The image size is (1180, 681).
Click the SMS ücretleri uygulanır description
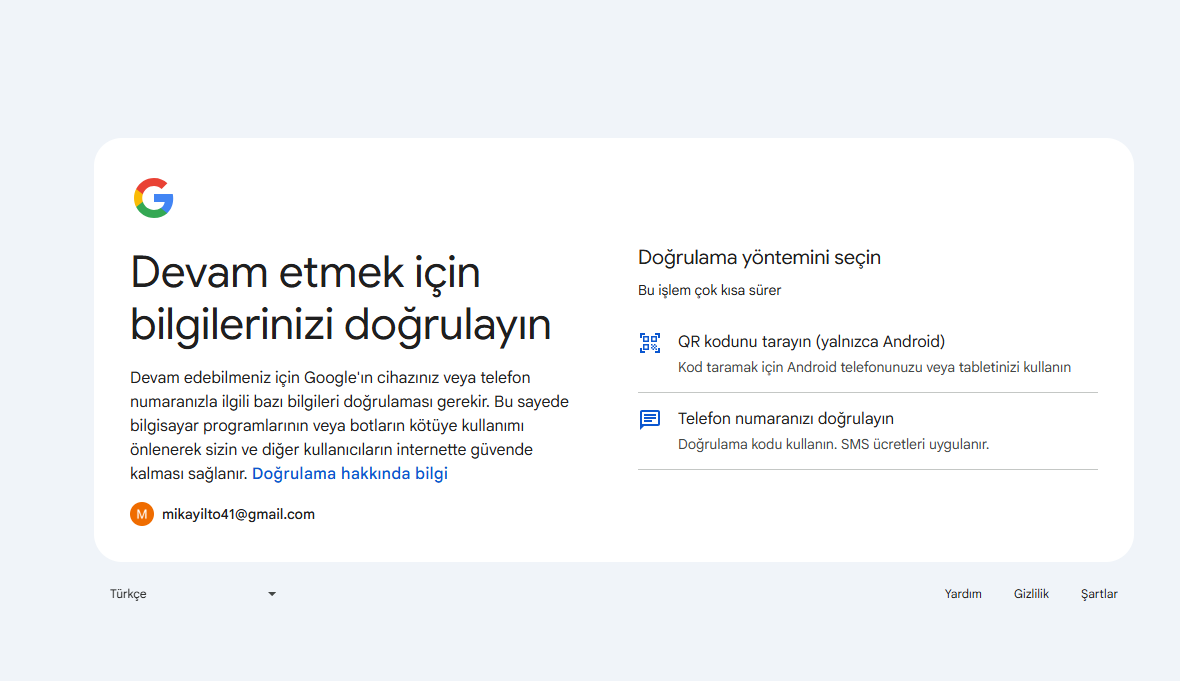pos(833,444)
